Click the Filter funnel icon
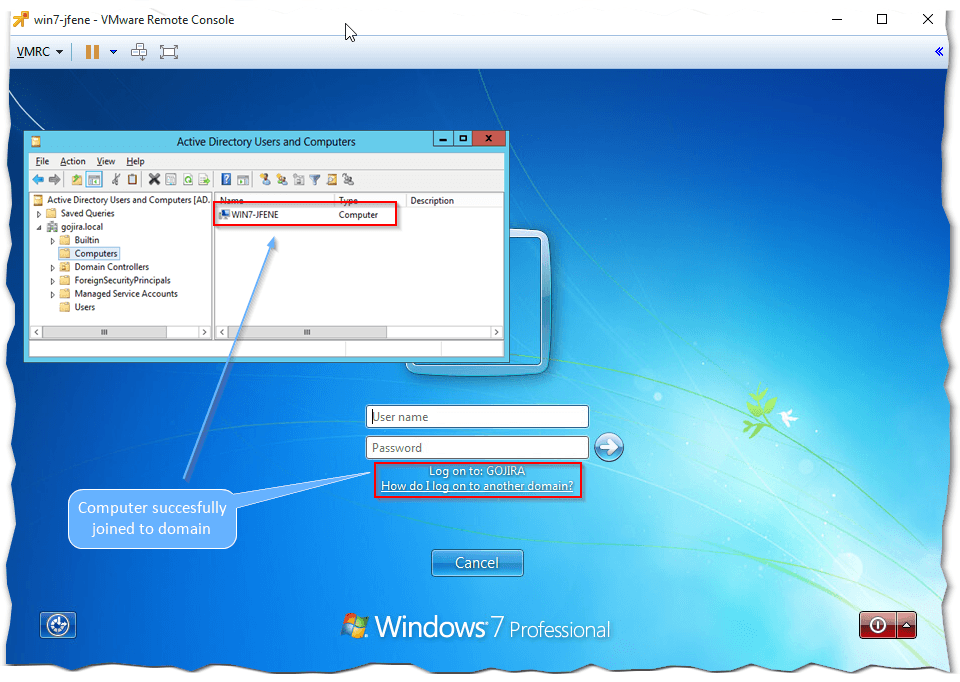 (x=315, y=179)
